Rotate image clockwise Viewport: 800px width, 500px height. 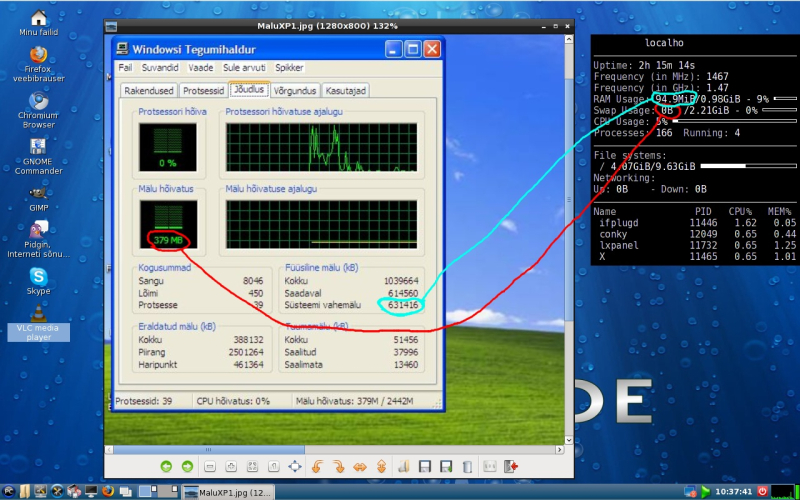[338, 466]
